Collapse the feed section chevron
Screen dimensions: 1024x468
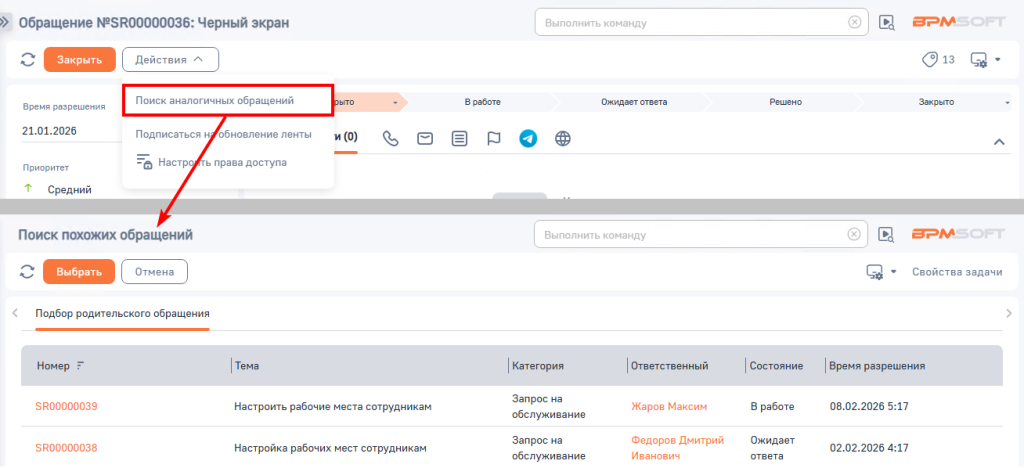(x=999, y=142)
